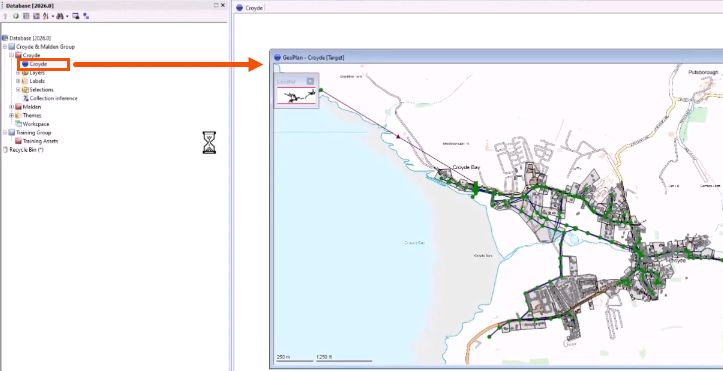Expand the Layers node
The image size is (723, 371).
[18, 73]
